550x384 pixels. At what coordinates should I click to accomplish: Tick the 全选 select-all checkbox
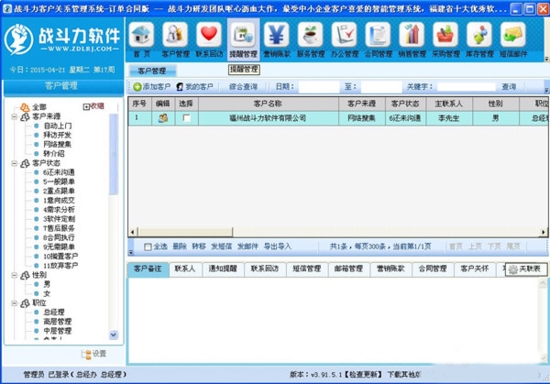[148, 247]
